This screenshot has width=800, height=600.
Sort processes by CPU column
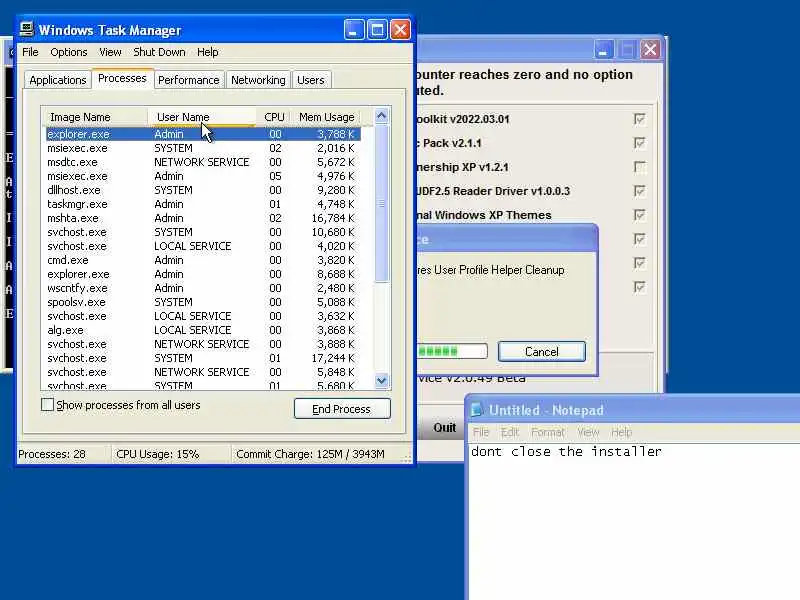point(274,117)
